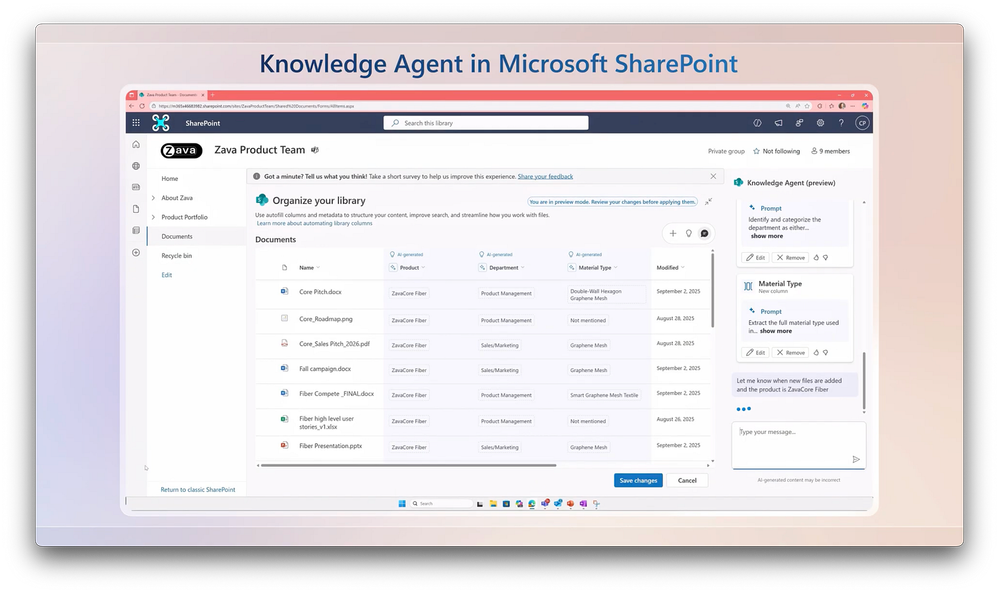Click the Teams icon beside Zava Product Team
The height and width of the screenshot is (593, 999).
coord(315,150)
